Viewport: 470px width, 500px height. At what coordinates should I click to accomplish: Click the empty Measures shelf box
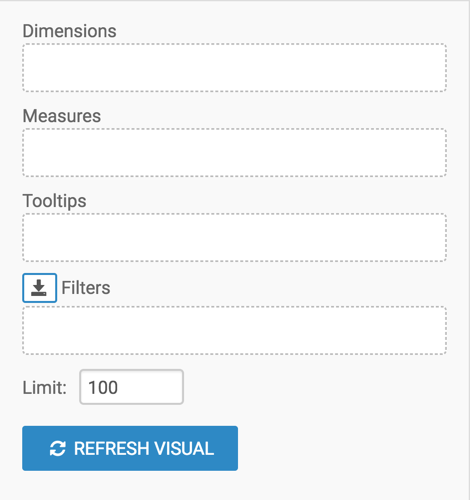[235, 152]
